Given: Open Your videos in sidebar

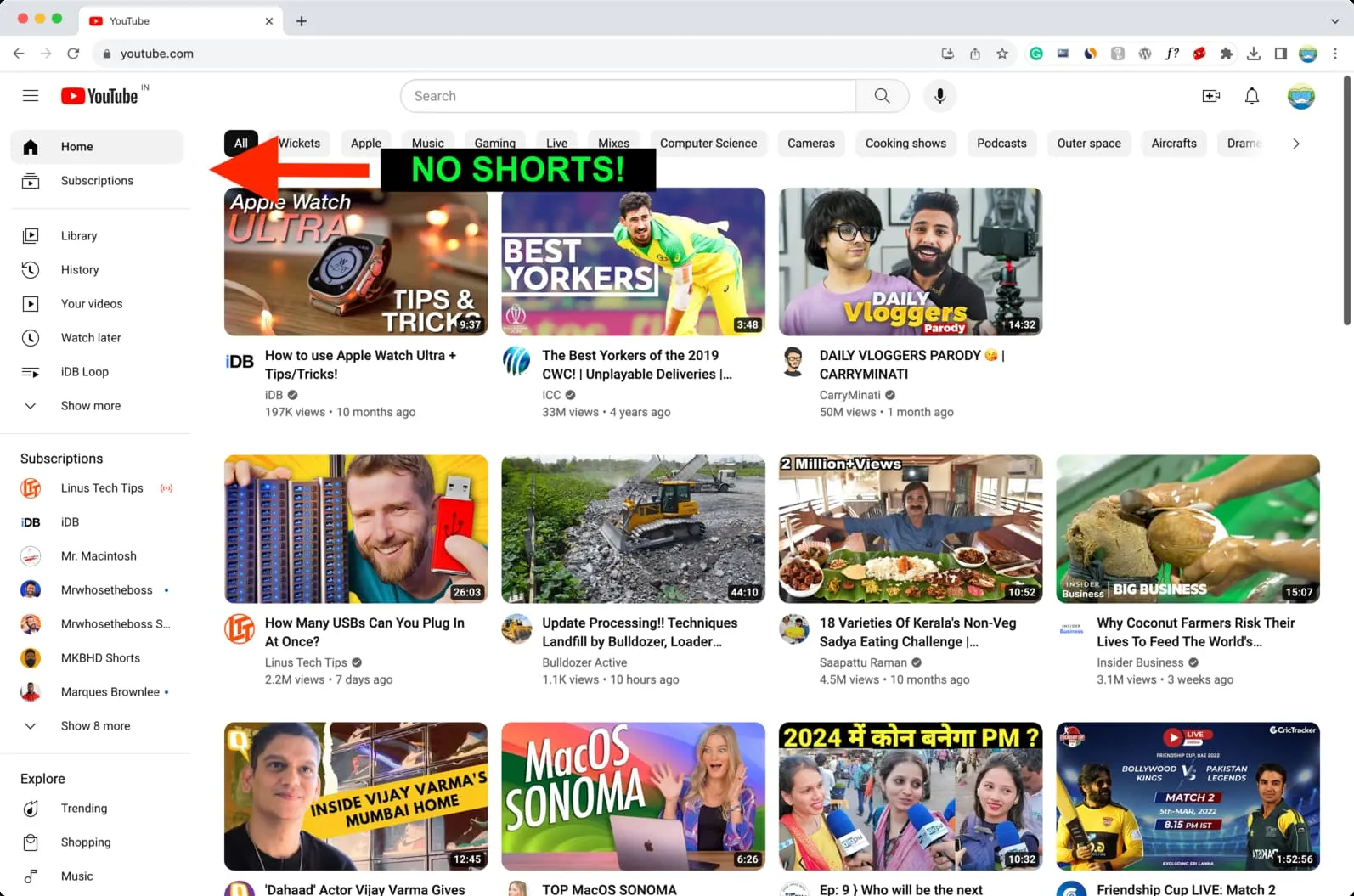Looking at the screenshot, I should point(97,304).
